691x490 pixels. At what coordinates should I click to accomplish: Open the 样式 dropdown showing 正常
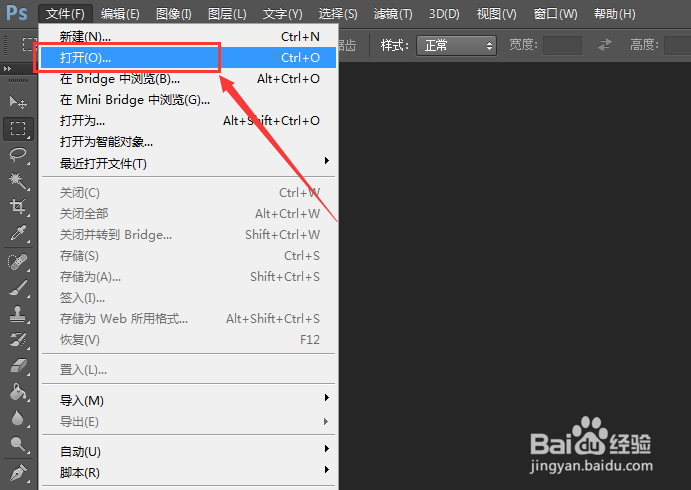(x=456, y=45)
